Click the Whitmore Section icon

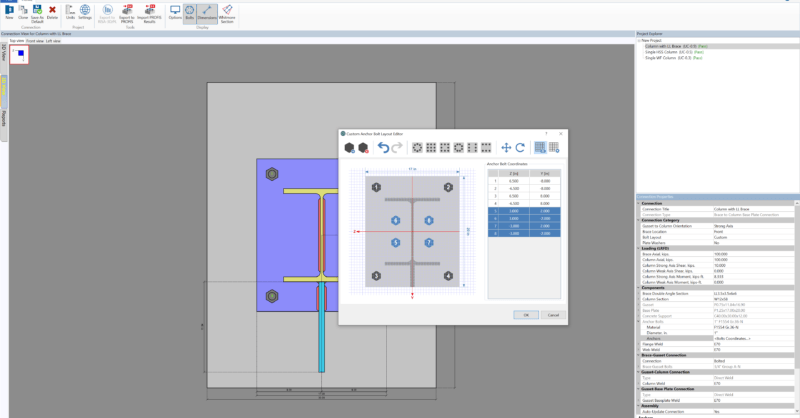click(x=227, y=14)
